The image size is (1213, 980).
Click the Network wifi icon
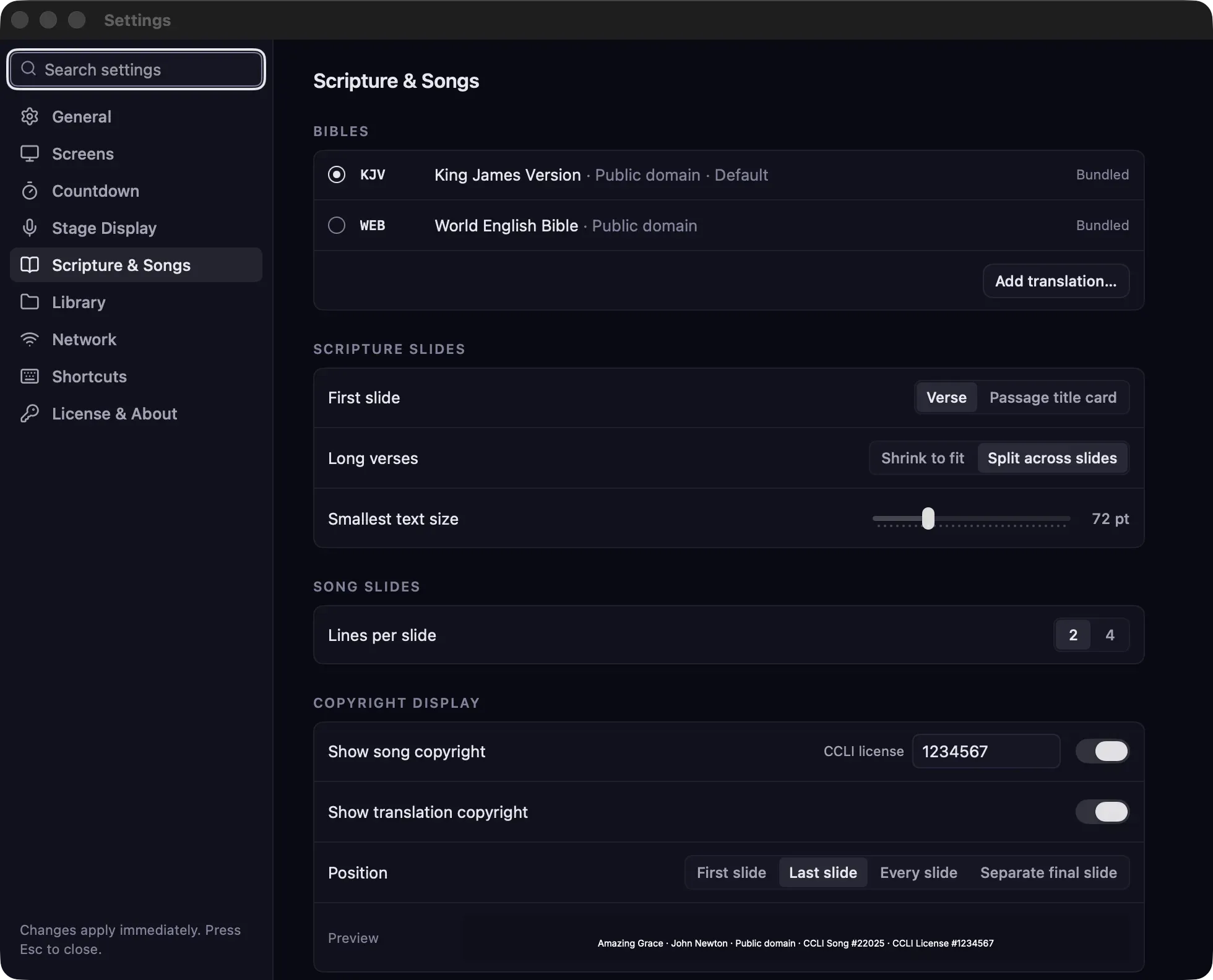pos(30,339)
